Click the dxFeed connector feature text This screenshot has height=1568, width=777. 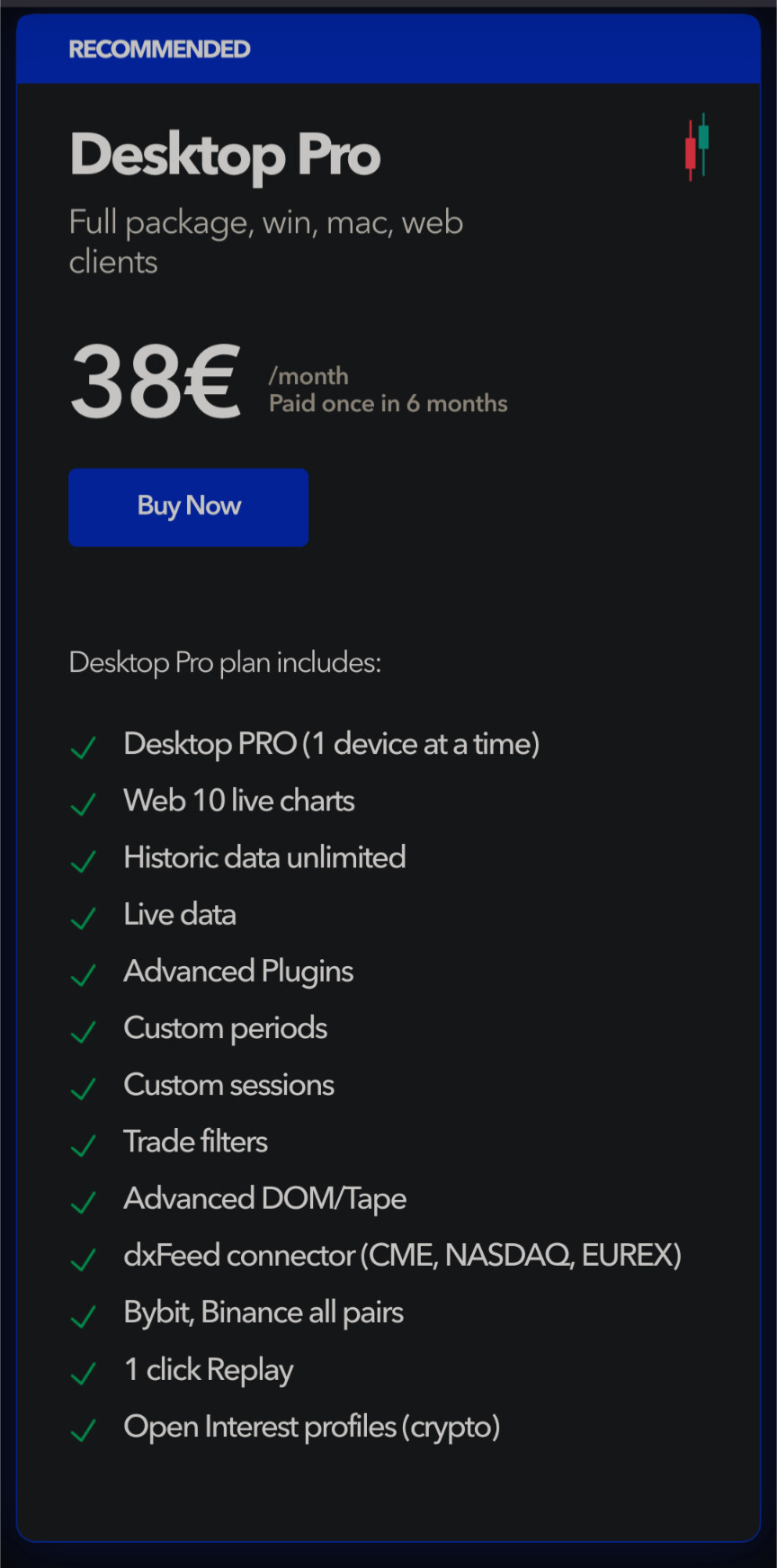coord(402,1255)
